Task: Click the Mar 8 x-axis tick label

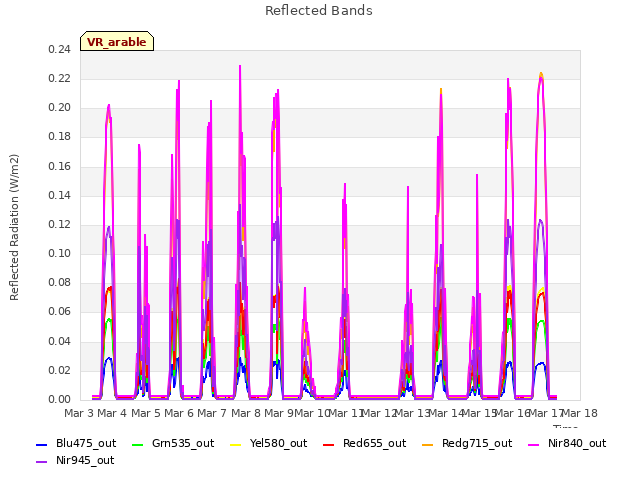Action: (x=246, y=413)
